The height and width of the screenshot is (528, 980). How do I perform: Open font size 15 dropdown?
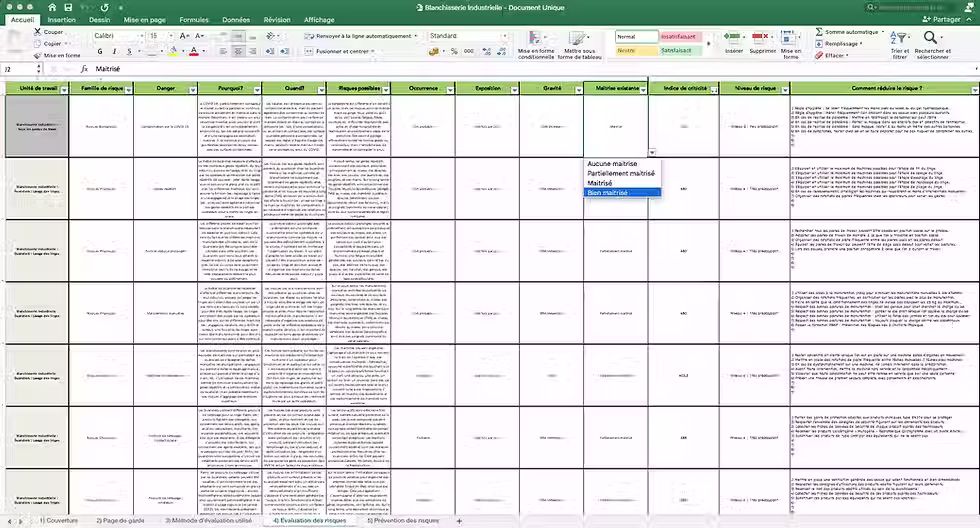click(171, 36)
